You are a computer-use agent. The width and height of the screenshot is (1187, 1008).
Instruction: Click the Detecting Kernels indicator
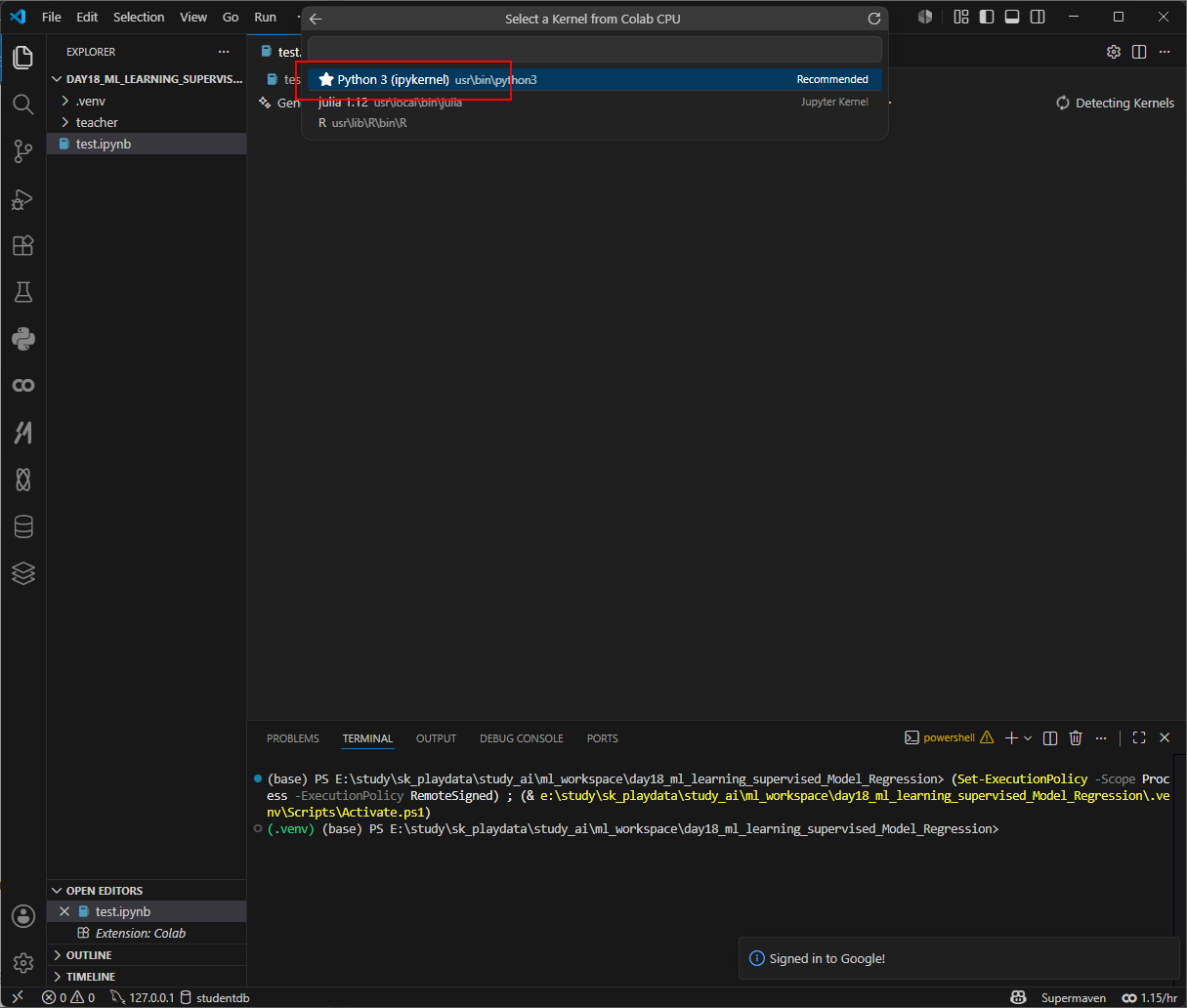click(x=1115, y=103)
